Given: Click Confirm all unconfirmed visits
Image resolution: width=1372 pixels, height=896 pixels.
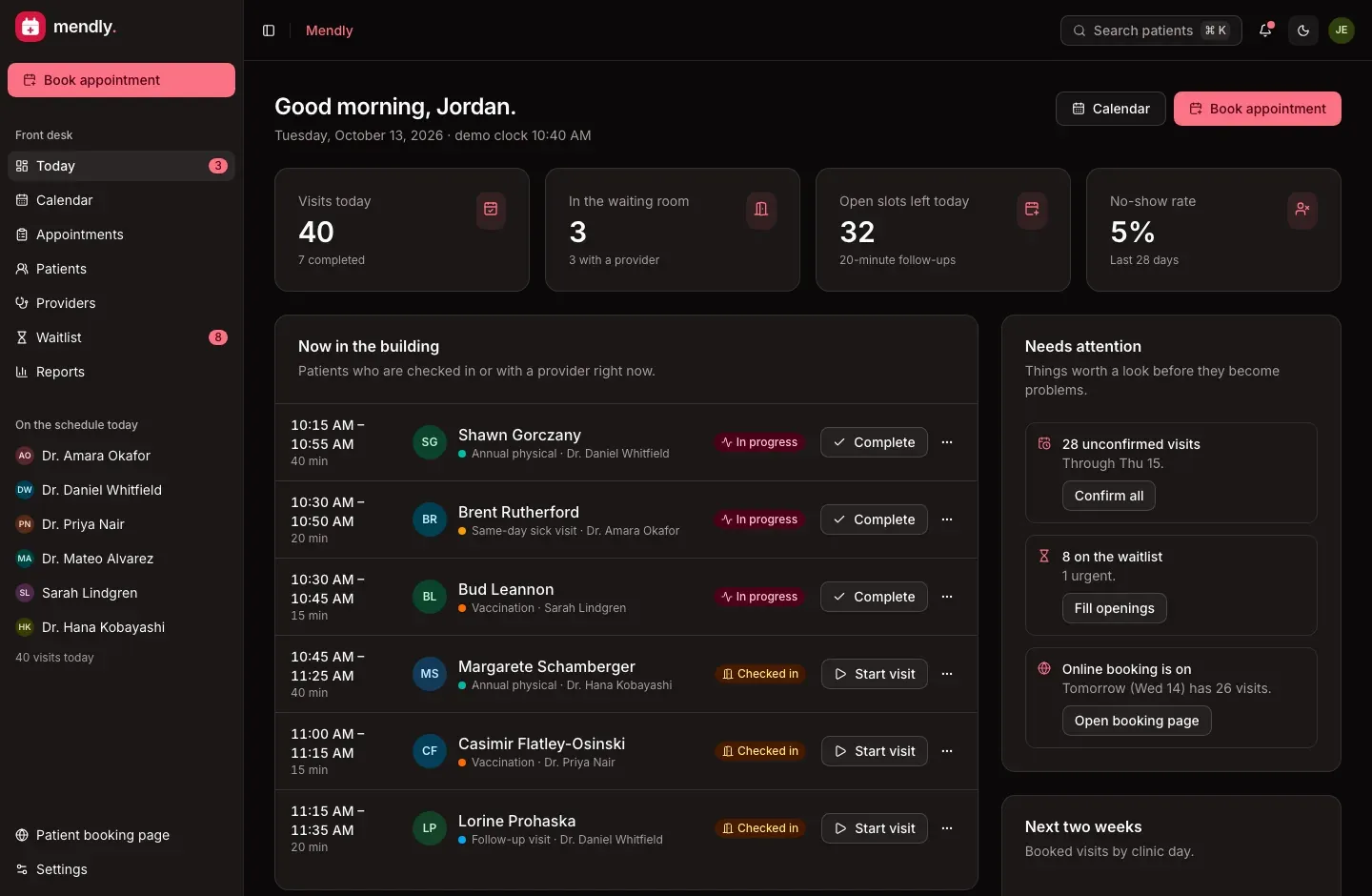Looking at the screenshot, I should pos(1109,496).
